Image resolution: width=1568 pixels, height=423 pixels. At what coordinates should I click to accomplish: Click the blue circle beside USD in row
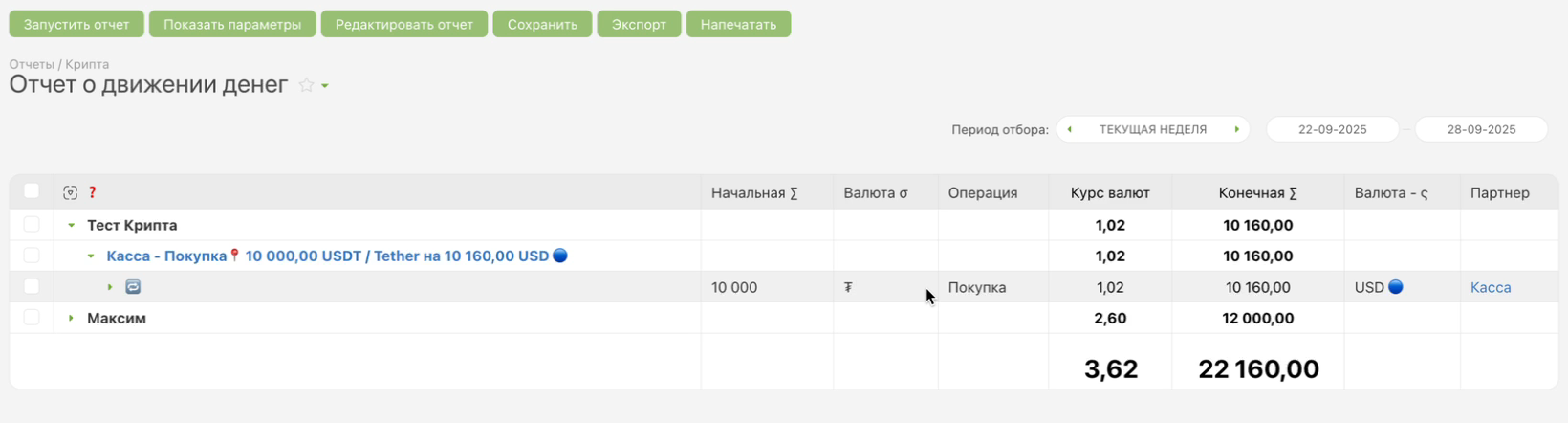[x=1396, y=286]
